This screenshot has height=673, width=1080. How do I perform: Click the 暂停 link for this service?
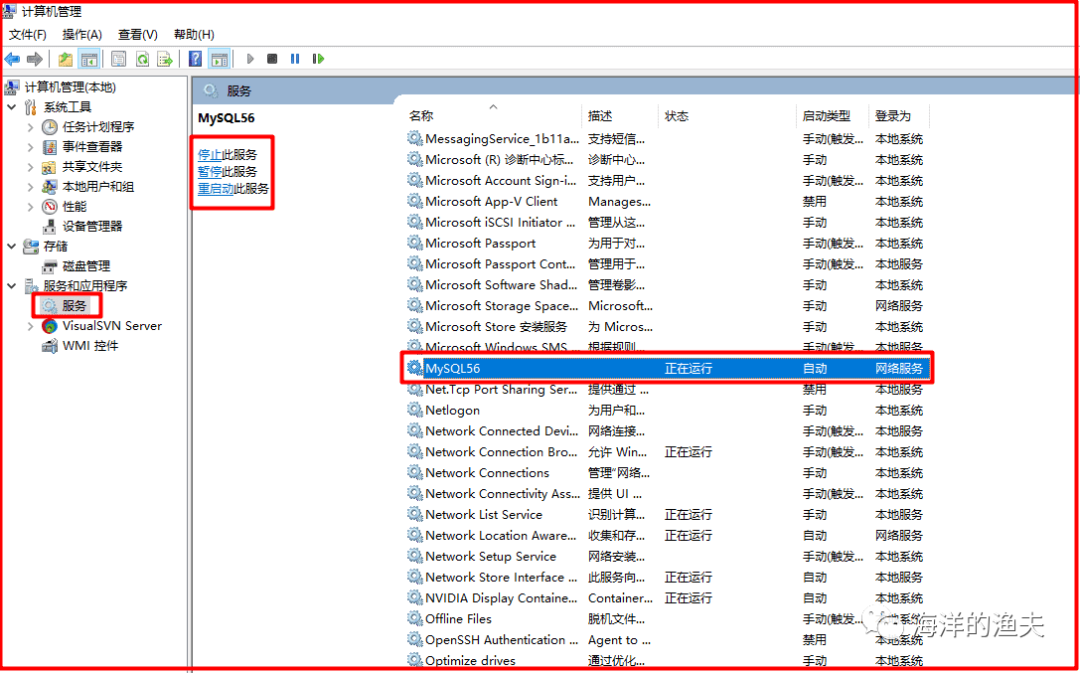(209, 172)
